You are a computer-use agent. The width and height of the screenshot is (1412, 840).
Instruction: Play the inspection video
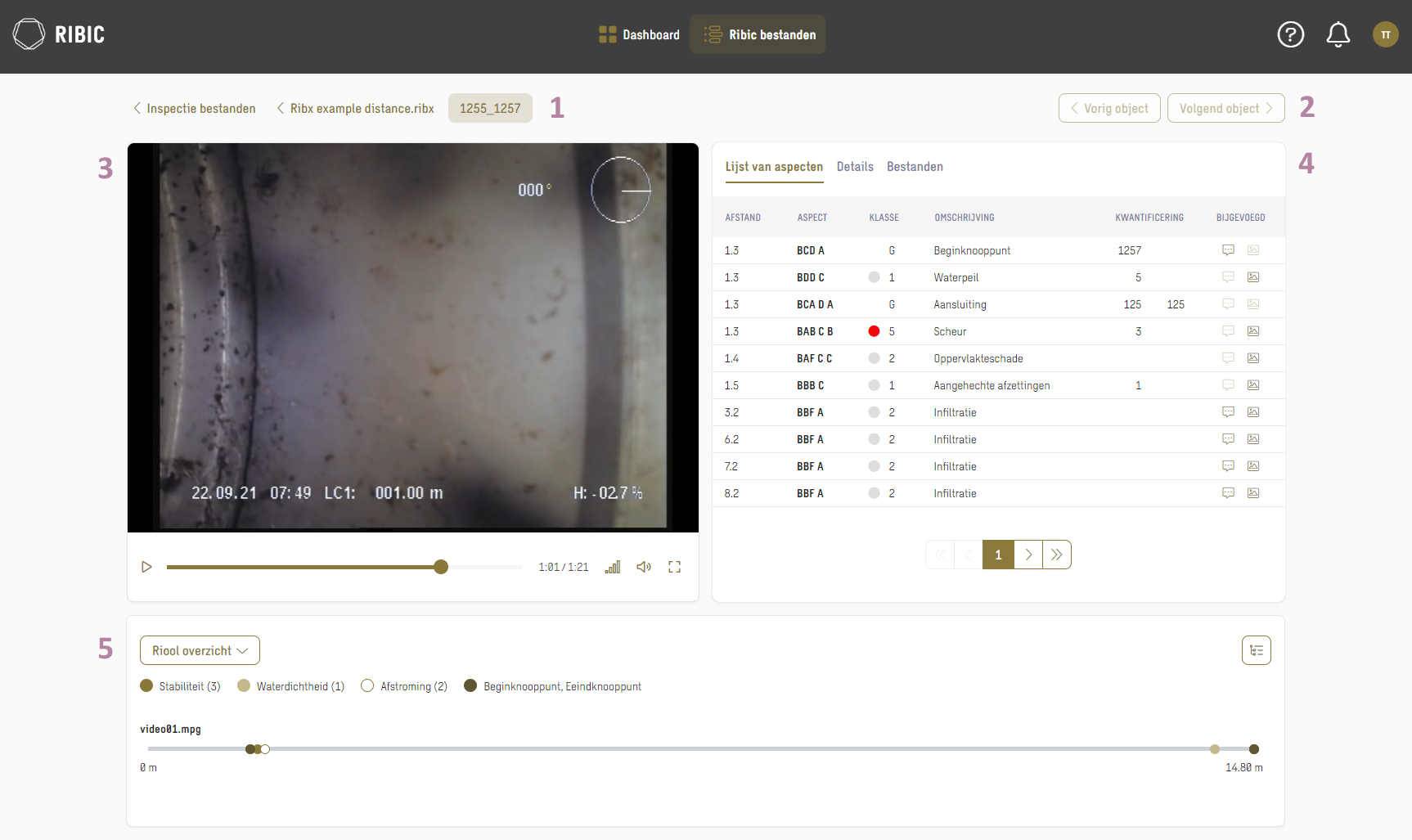tap(146, 567)
